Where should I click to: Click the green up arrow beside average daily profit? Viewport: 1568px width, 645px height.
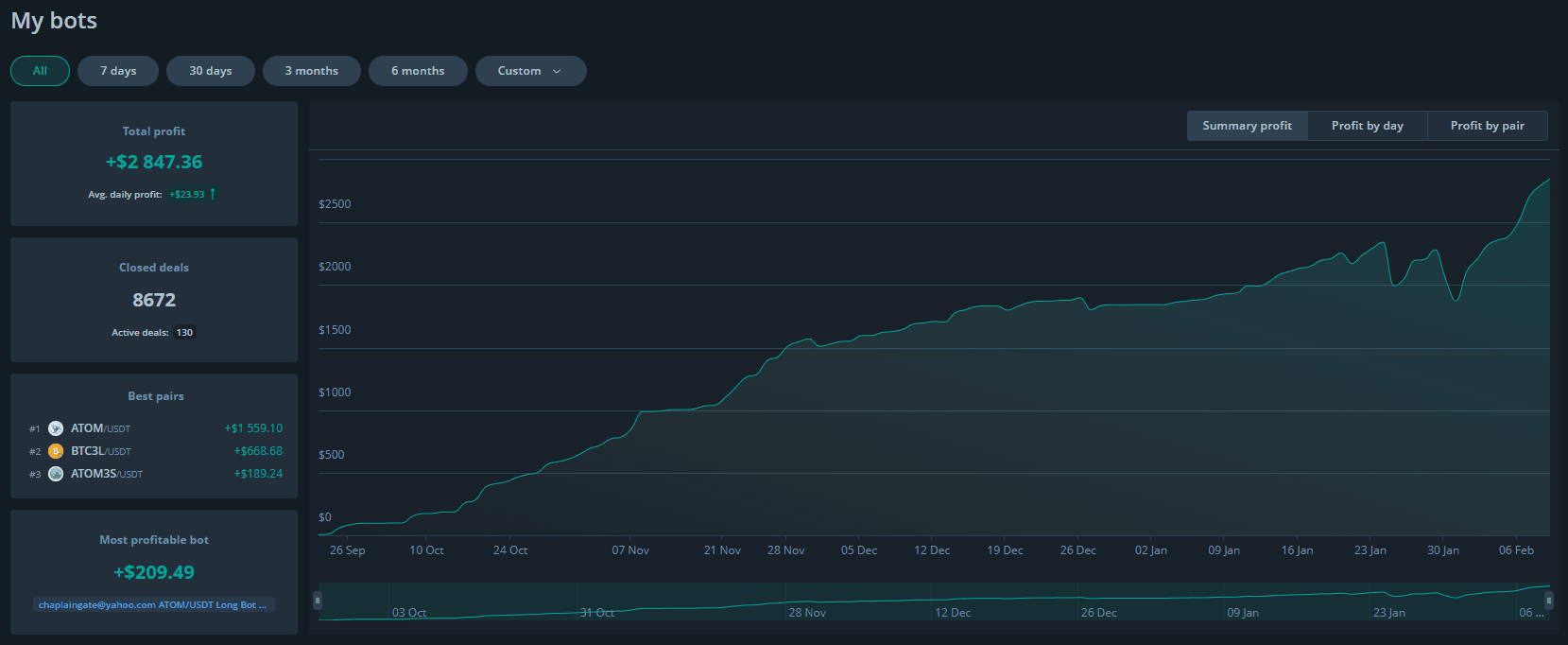[x=213, y=194]
